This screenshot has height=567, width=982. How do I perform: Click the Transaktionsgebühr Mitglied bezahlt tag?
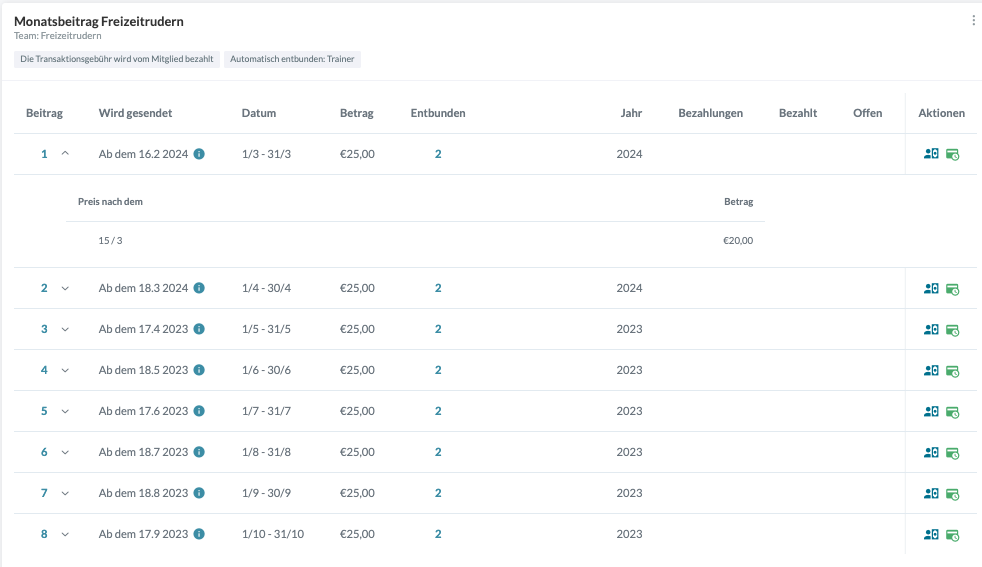tap(117, 59)
